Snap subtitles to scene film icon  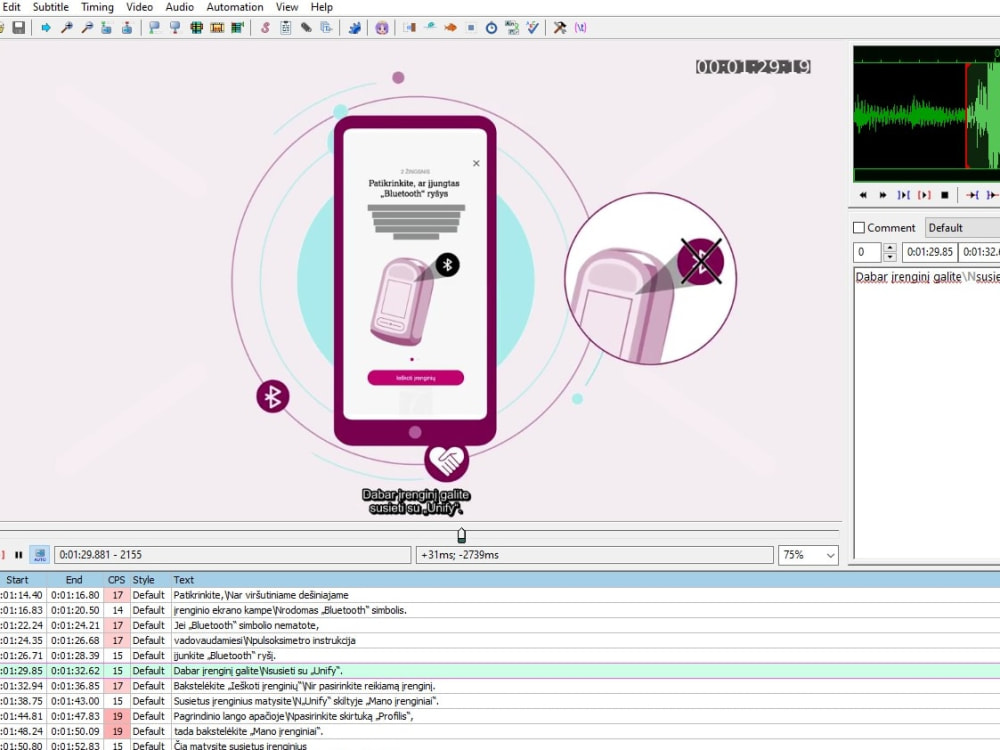point(217,27)
